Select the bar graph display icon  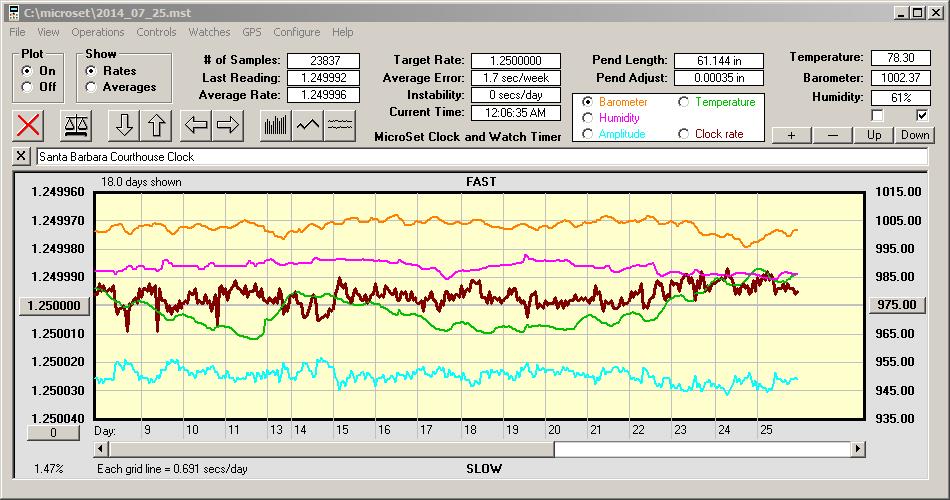click(276, 125)
